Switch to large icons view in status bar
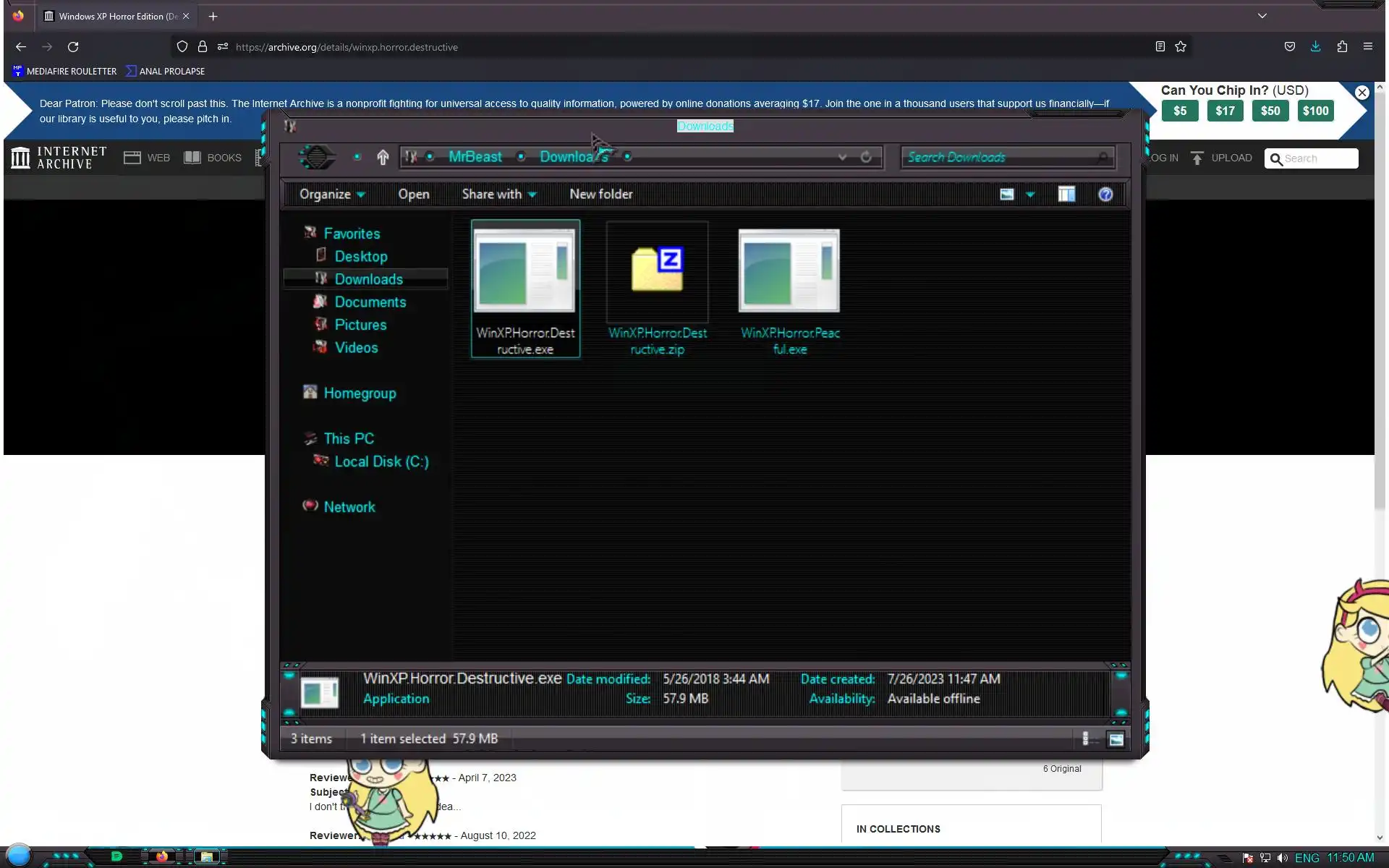 1116,739
